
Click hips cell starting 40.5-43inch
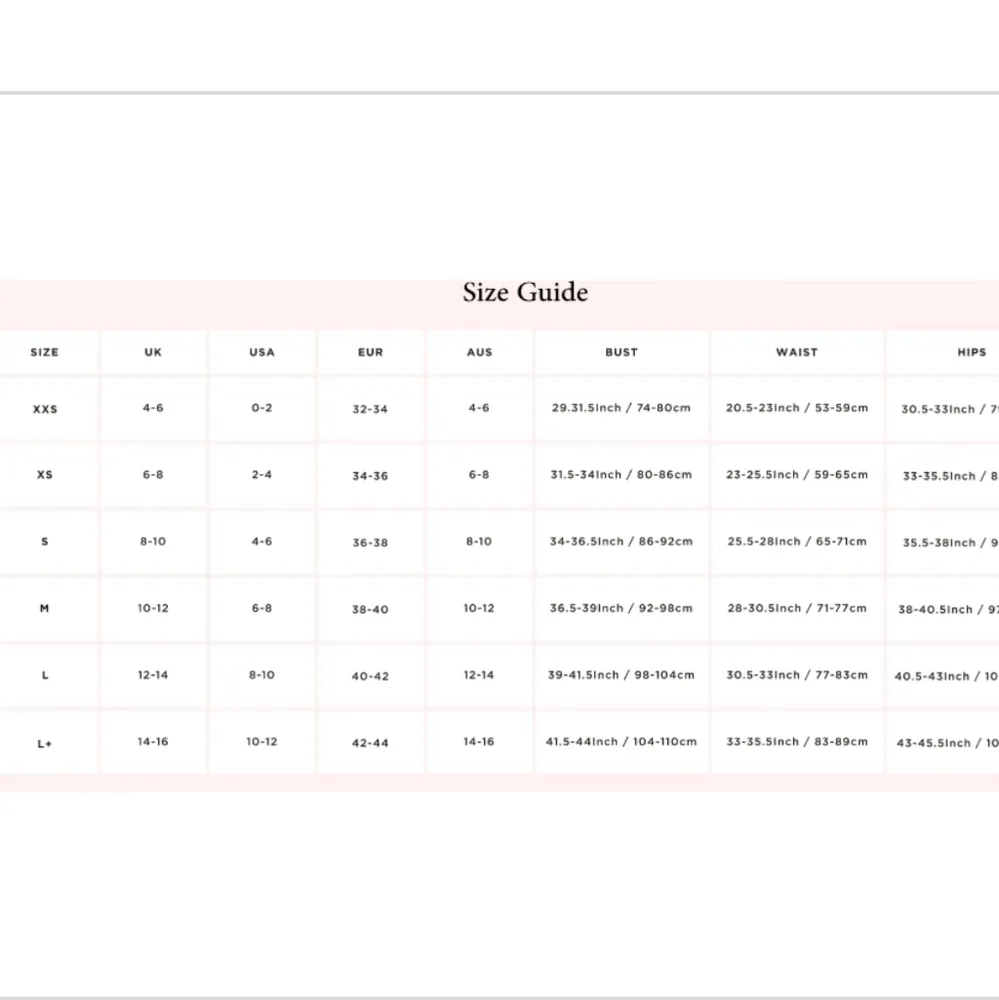click(947, 677)
